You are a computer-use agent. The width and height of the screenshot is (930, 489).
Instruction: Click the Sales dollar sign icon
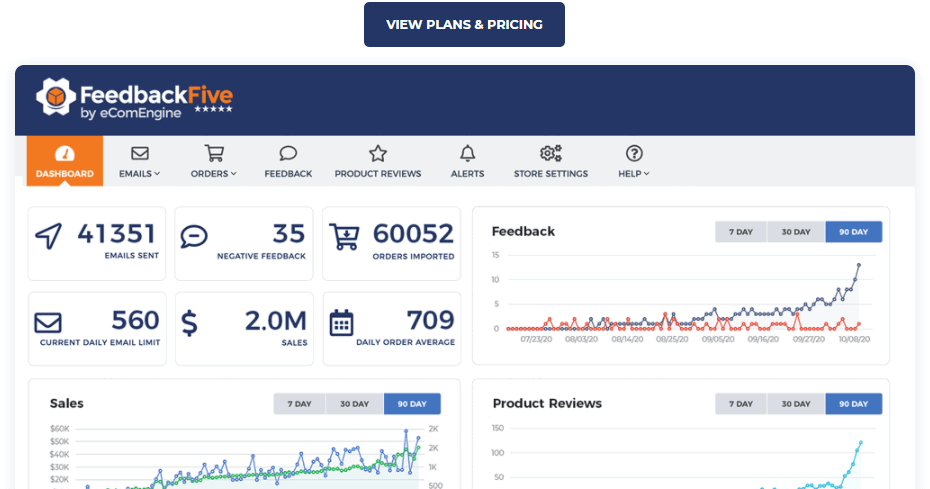[x=189, y=323]
